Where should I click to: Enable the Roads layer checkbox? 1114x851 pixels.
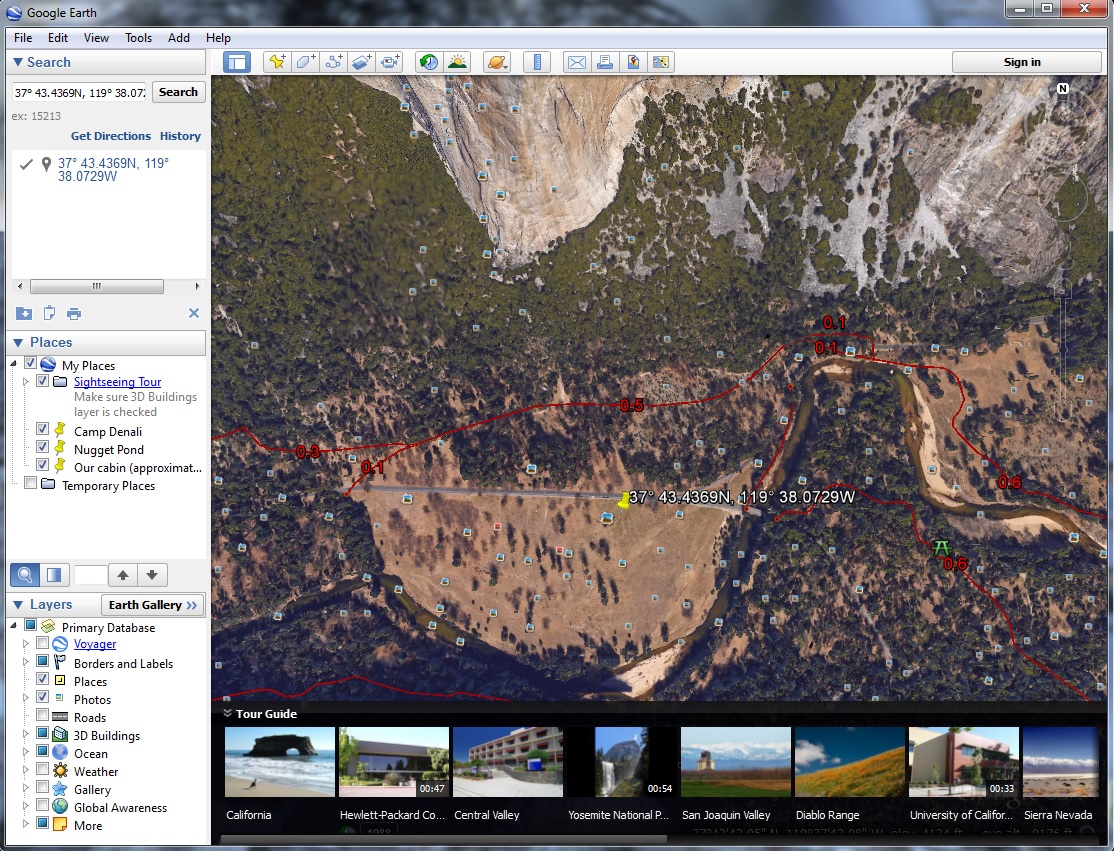(x=42, y=715)
